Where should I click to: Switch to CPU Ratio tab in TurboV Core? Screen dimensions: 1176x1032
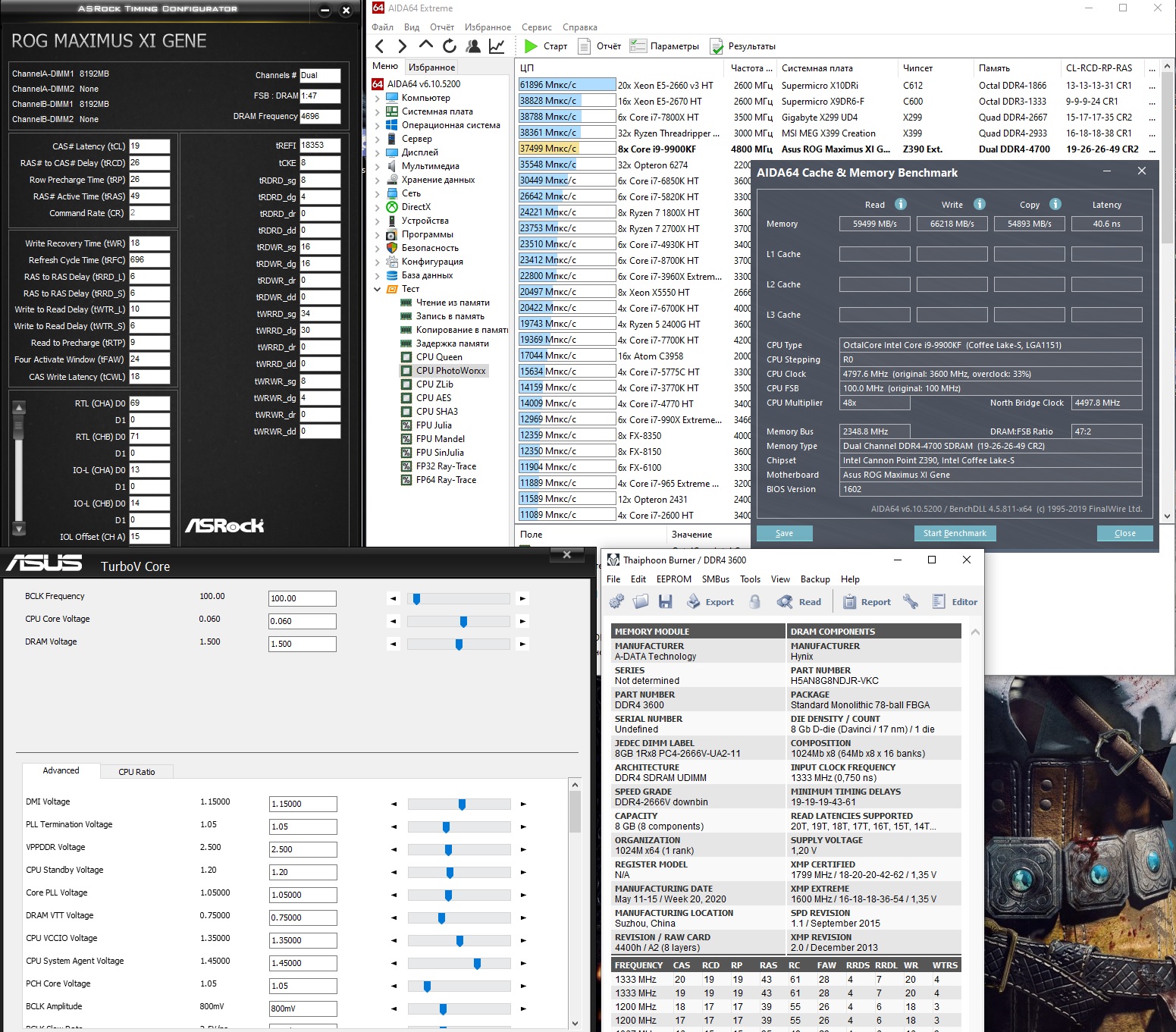click(136, 772)
